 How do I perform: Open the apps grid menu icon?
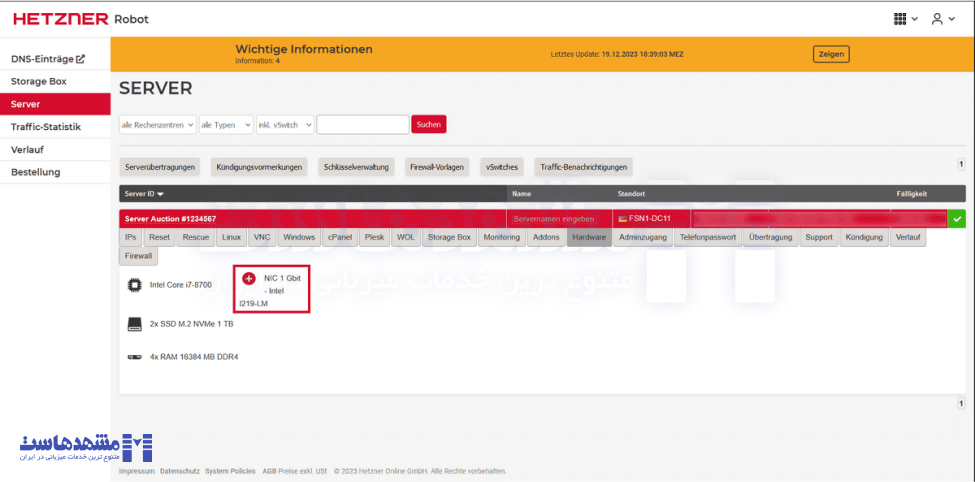pos(900,18)
